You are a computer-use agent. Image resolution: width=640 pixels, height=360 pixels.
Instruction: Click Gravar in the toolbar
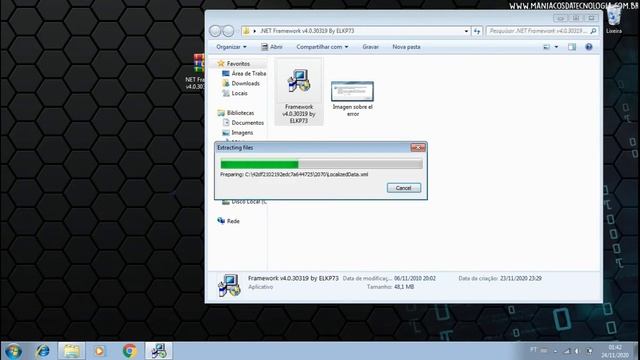click(x=371, y=47)
